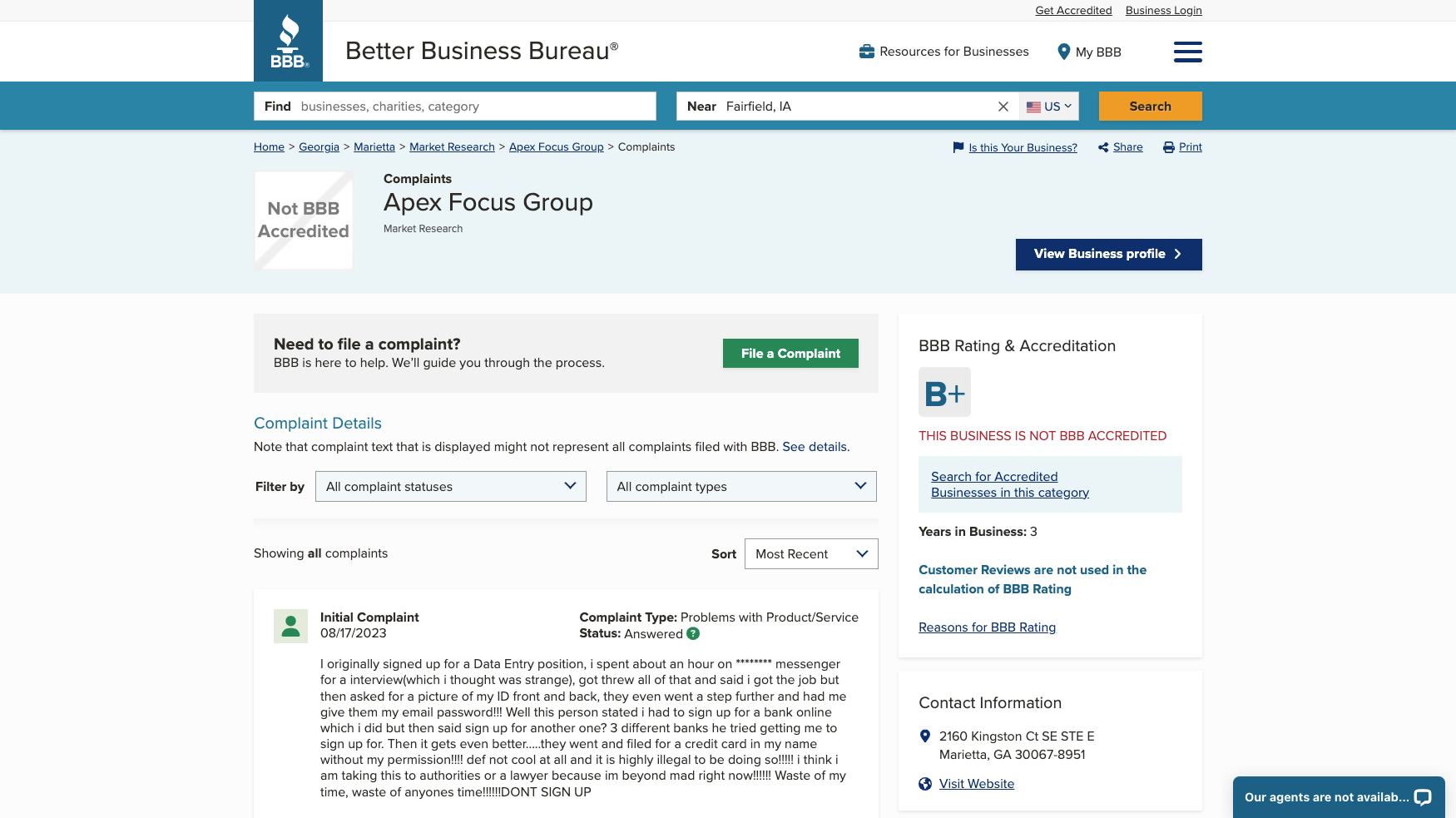Go to the Home breadcrumb
This screenshot has width=1456, height=818.
(x=269, y=147)
